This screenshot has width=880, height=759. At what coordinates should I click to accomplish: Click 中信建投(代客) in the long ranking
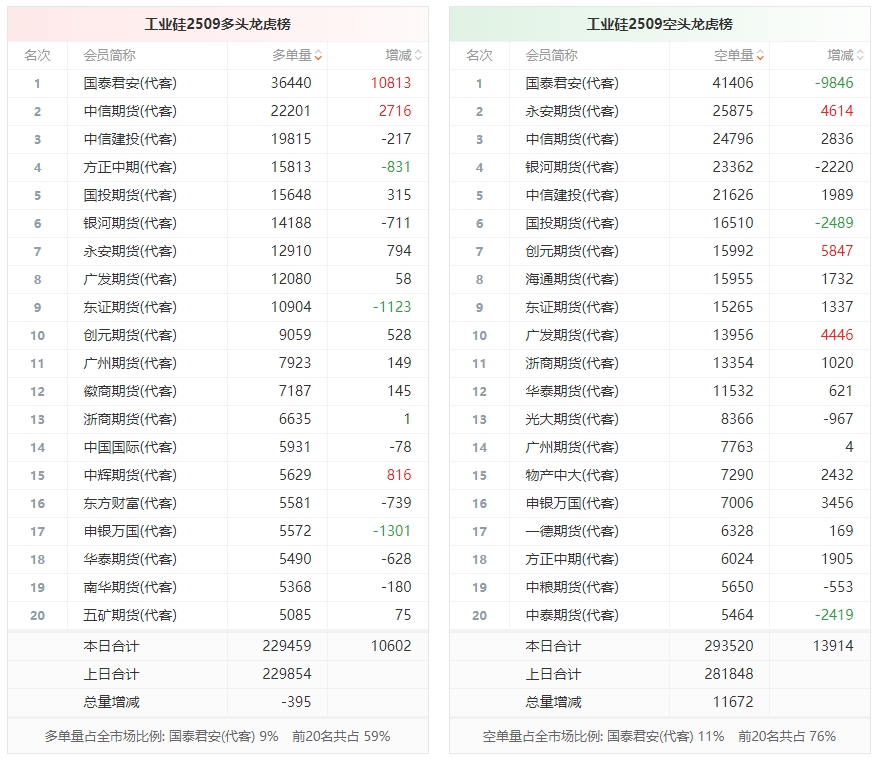pyautogui.click(x=130, y=139)
